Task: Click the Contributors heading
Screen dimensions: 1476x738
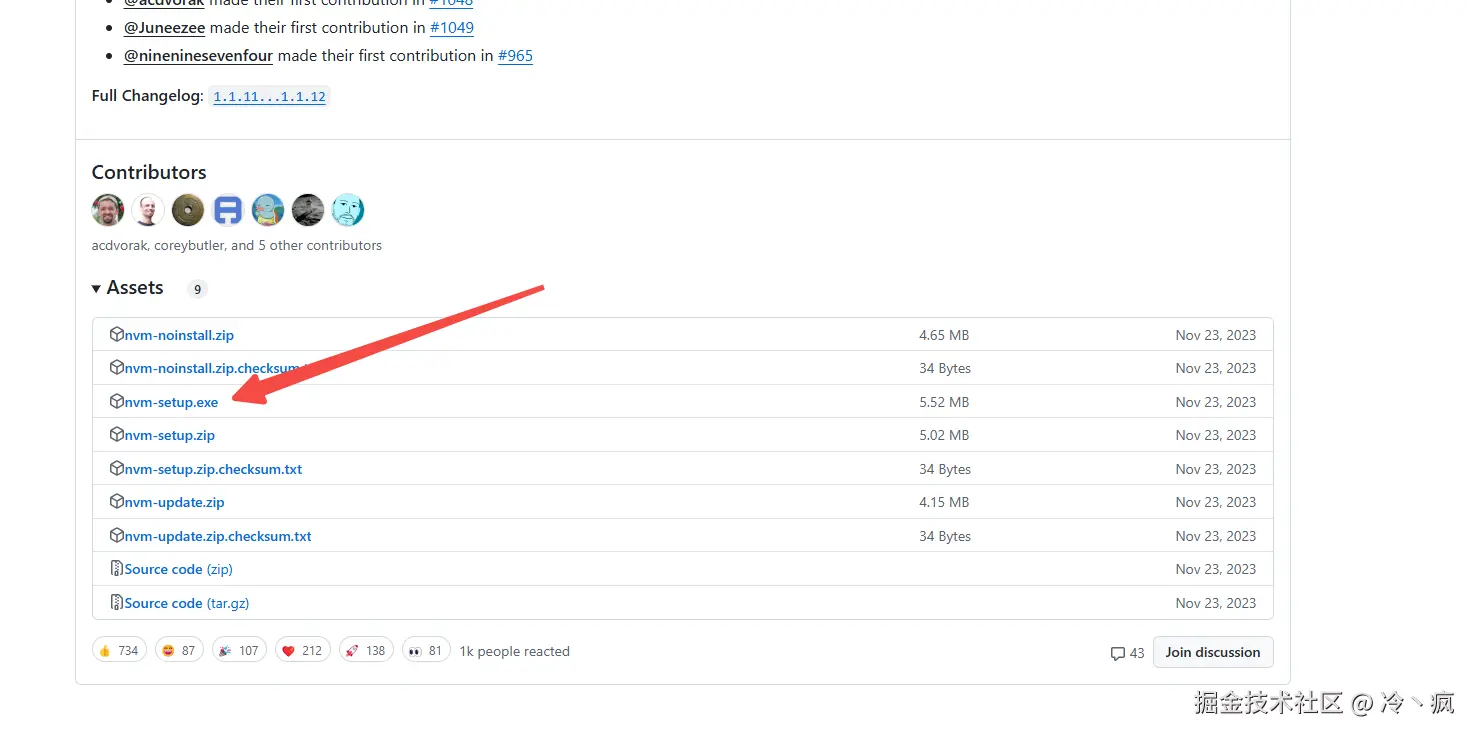Action: [149, 172]
